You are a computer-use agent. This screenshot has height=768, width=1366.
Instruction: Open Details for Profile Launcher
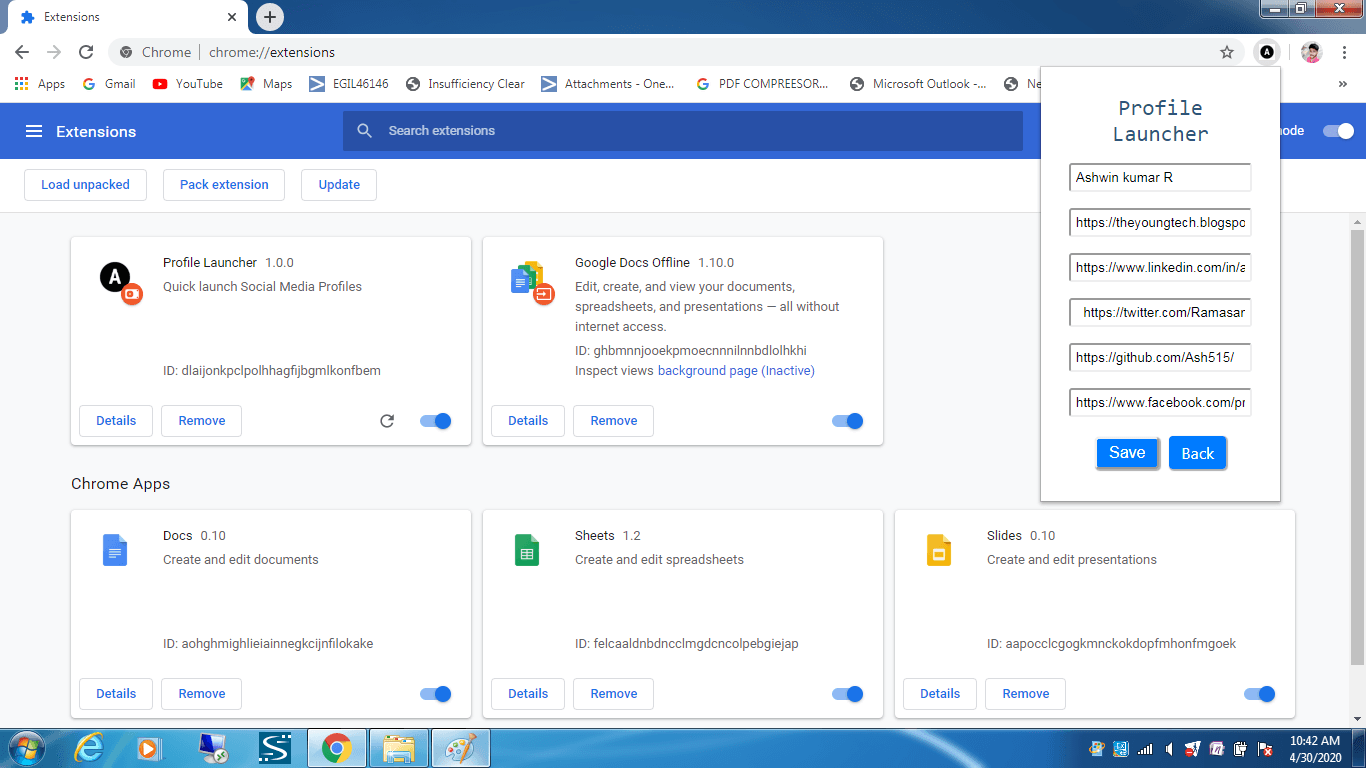[116, 421]
